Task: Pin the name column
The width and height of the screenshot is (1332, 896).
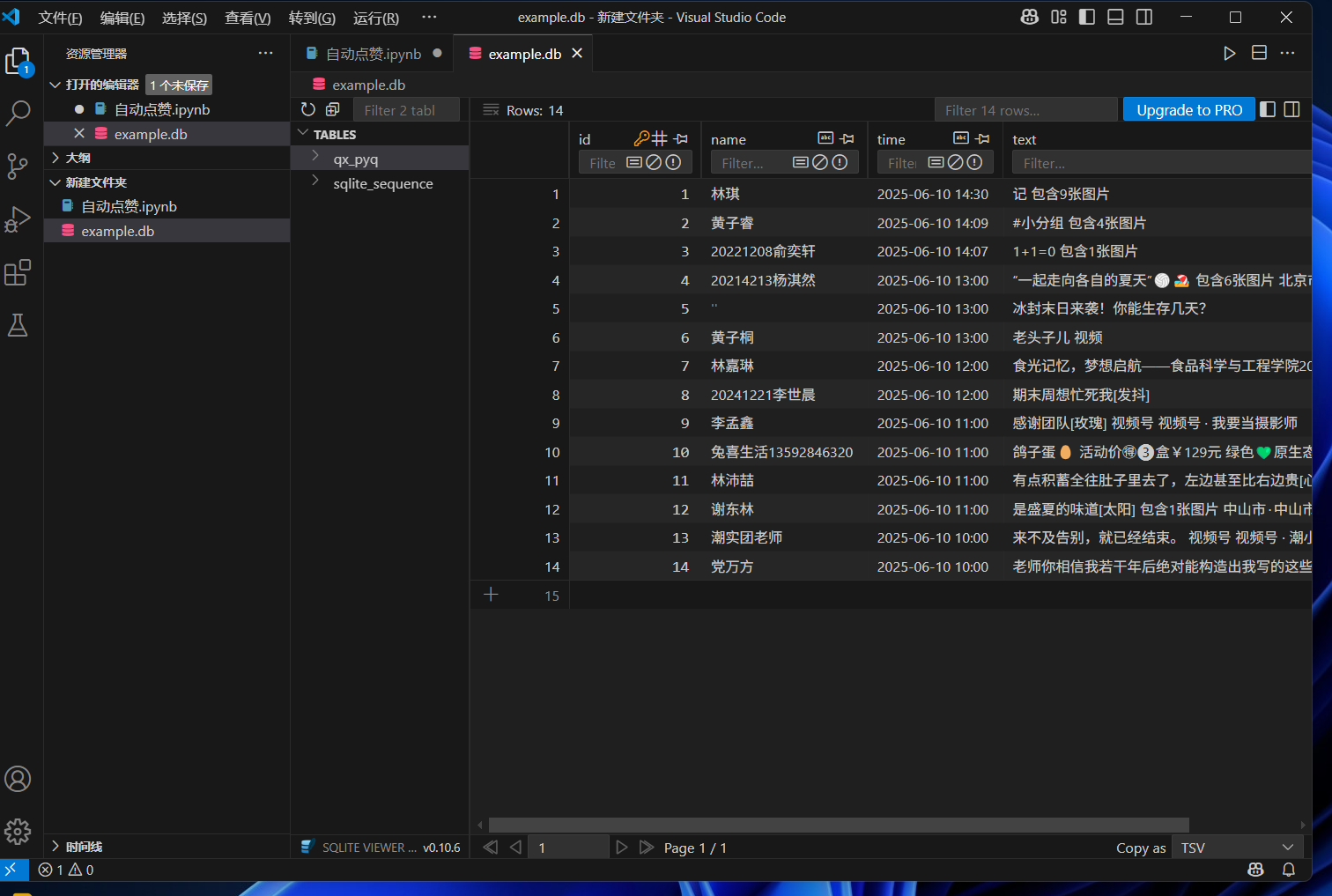Action: (x=847, y=138)
